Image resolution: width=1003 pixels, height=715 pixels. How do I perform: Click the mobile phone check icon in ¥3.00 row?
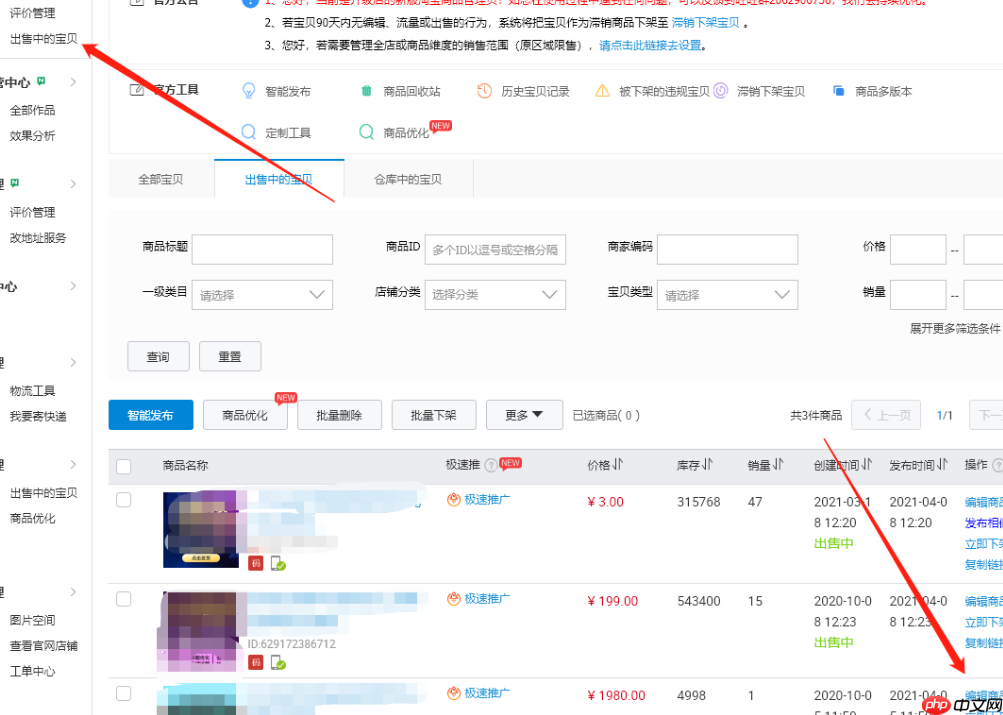pyautogui.click(x=278, y=563)
